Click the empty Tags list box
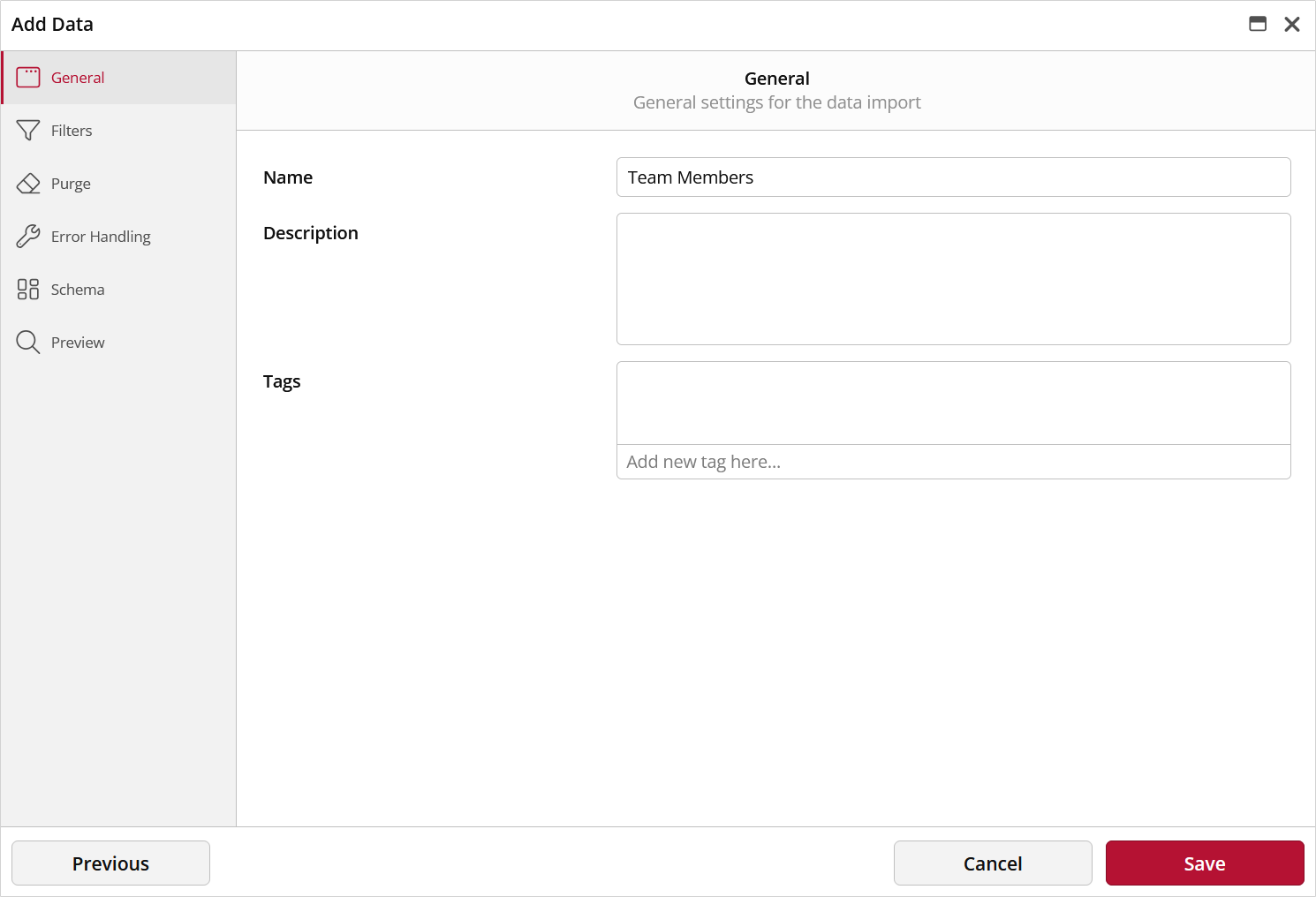1316x897 pixels. (953, 403)
